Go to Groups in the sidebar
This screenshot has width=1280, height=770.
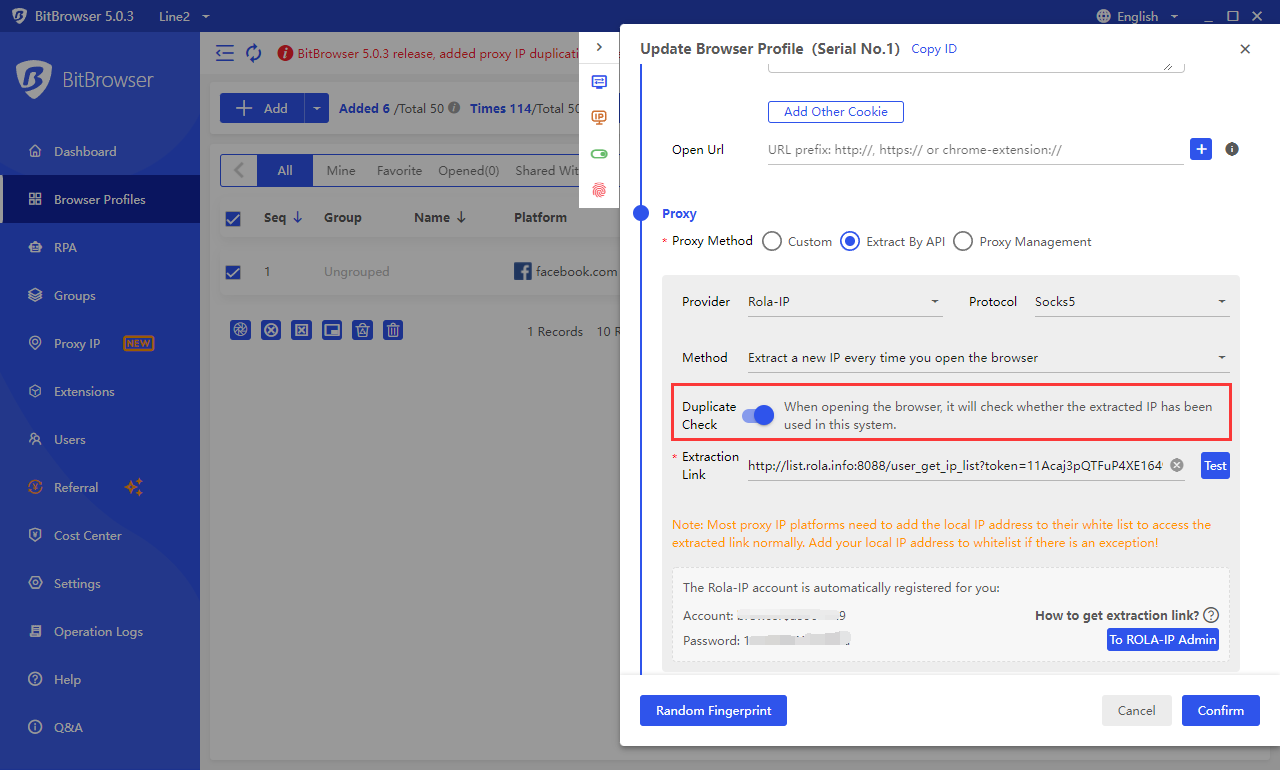[100, 296]
